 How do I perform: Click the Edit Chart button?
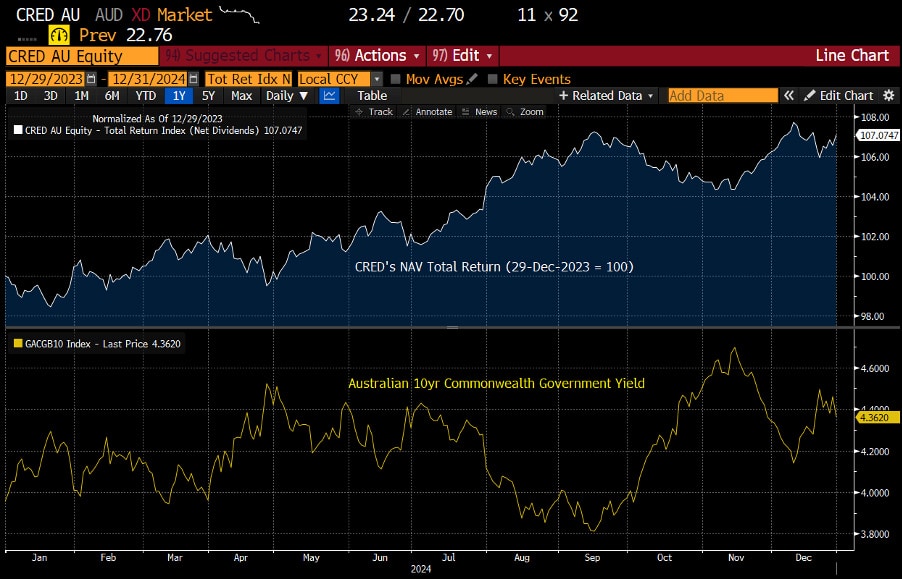click(x=839, y=95)
